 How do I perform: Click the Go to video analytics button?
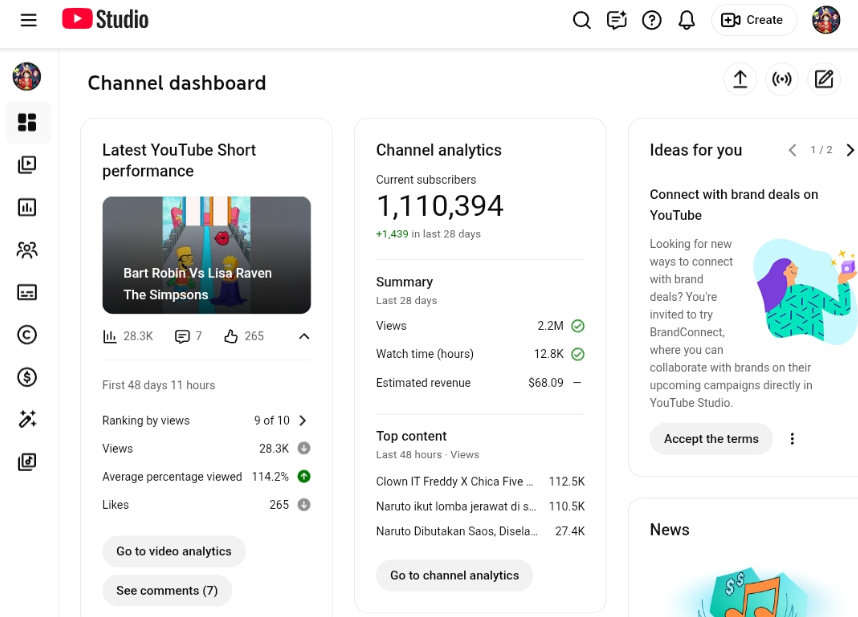click(x=174, y=551)
